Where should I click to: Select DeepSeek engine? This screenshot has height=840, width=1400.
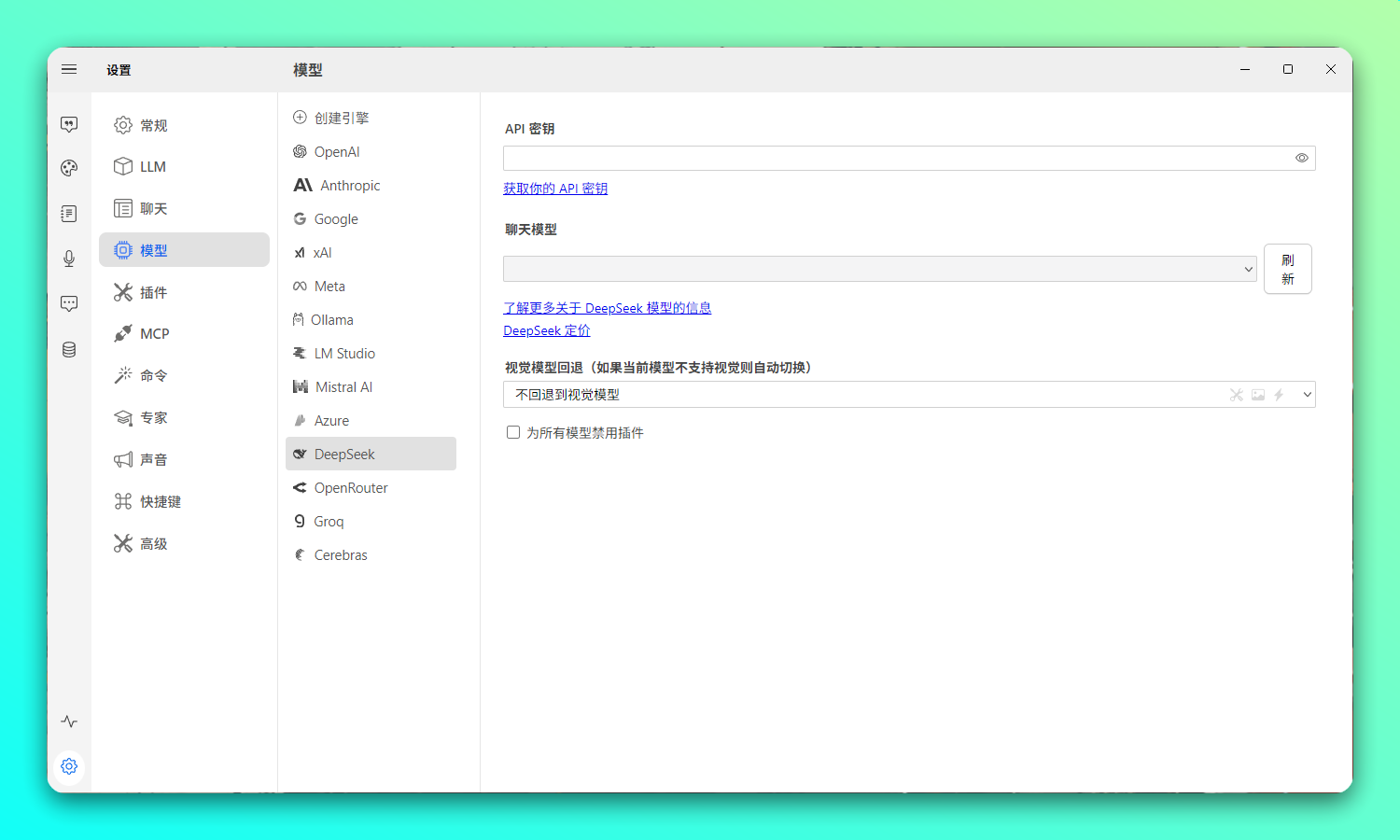[x=371, y=454]
